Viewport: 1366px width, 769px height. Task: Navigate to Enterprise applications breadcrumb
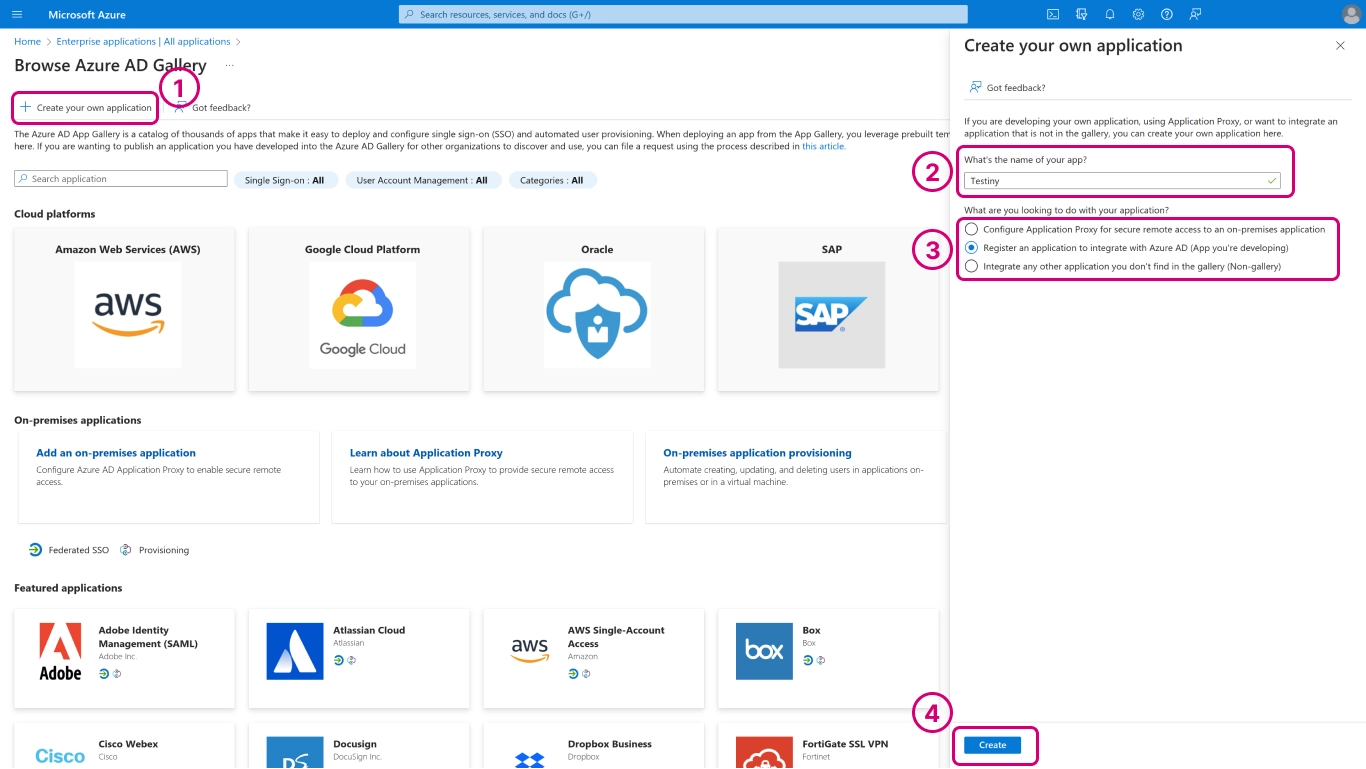coord(143,42)
